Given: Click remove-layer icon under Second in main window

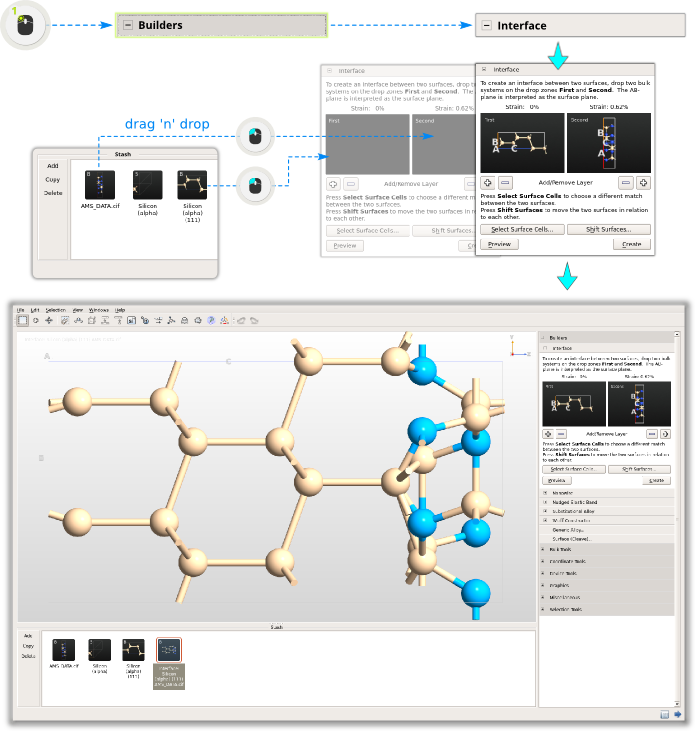Looking at the screenshot, I should [652, 434].
